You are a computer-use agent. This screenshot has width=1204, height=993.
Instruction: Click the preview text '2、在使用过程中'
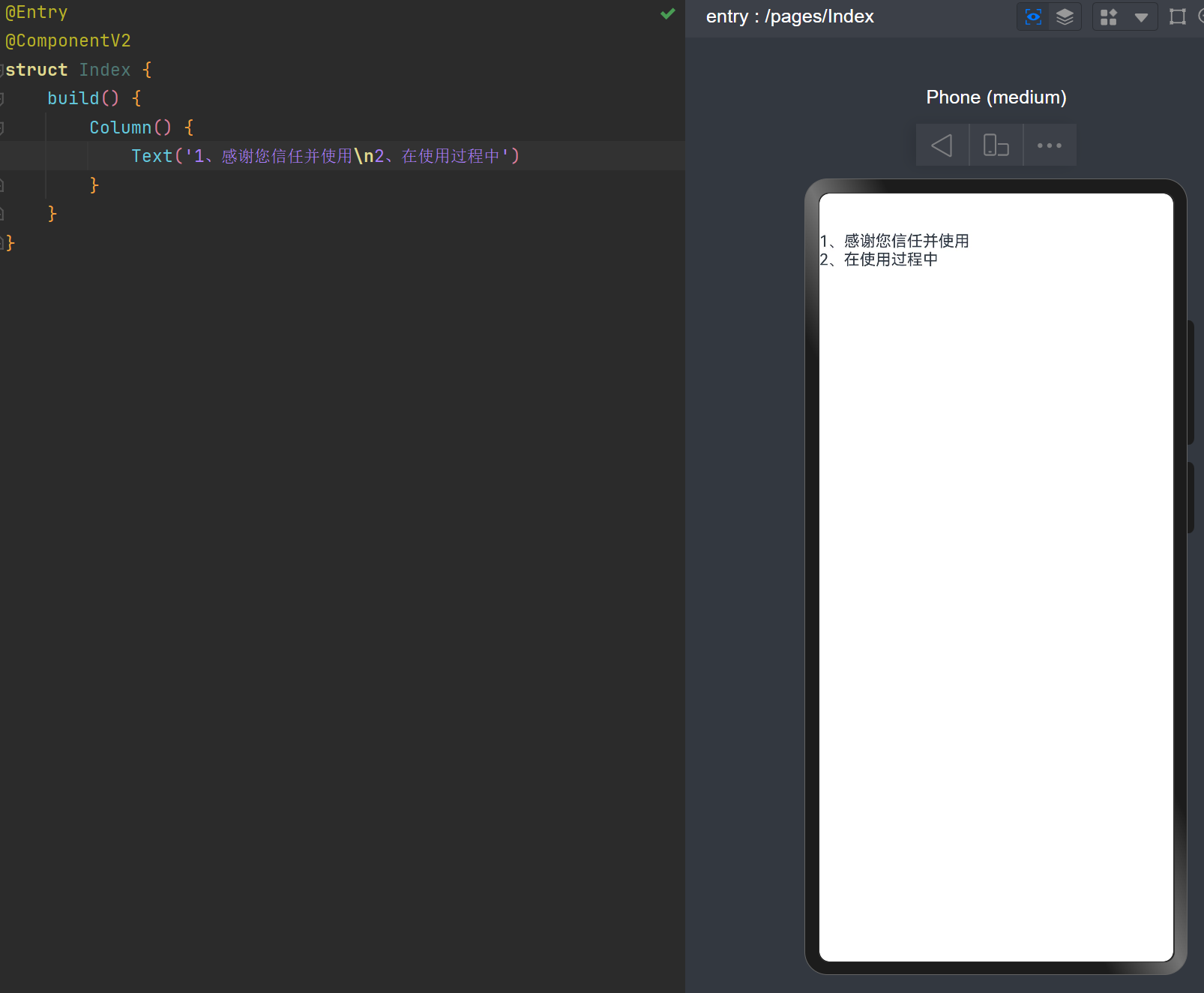879,259
